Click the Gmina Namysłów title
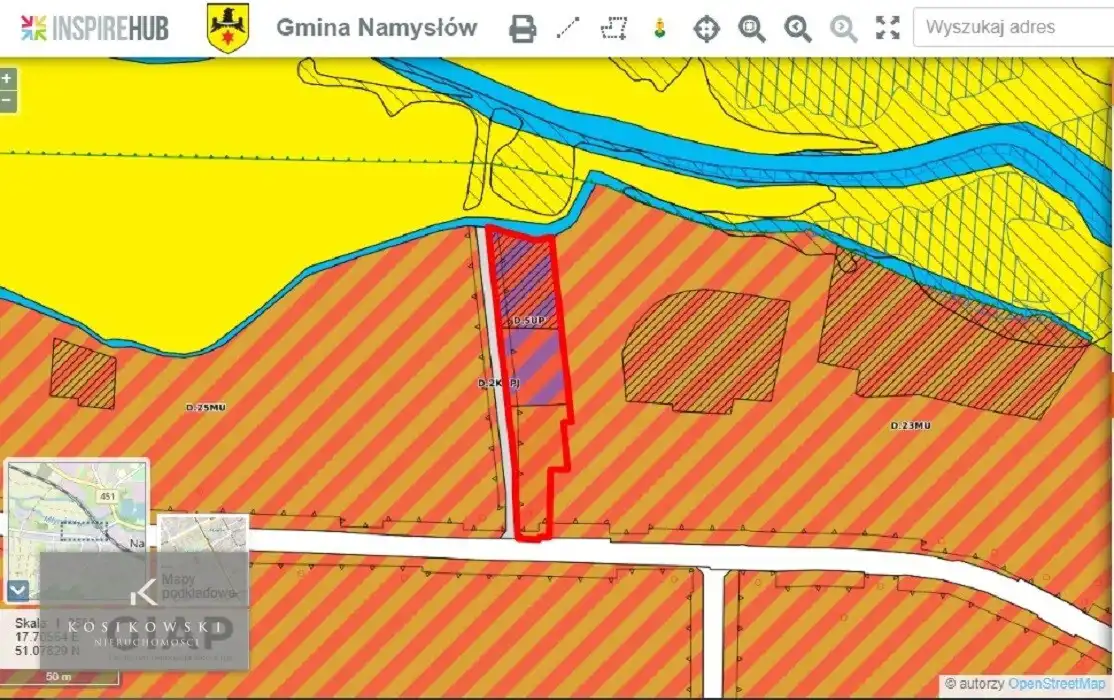 pos(376,28)
